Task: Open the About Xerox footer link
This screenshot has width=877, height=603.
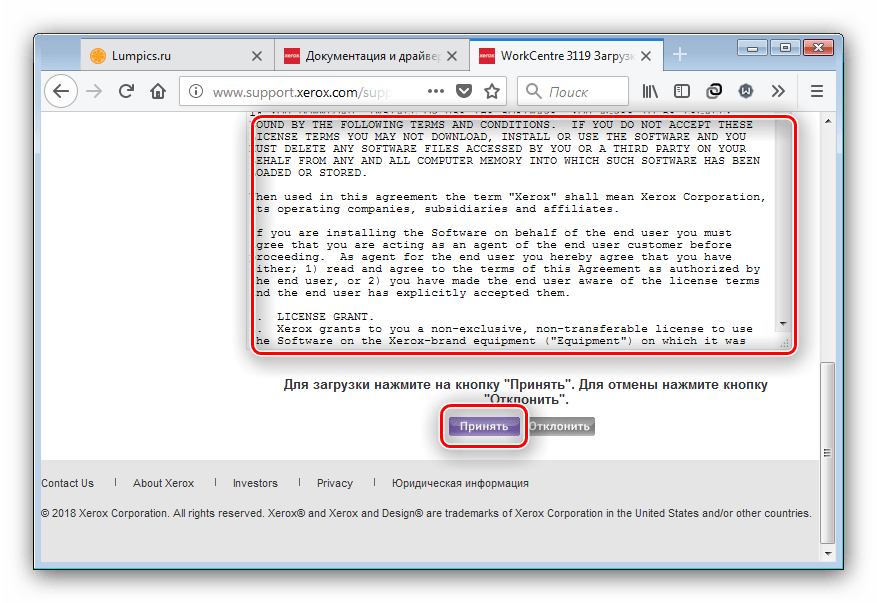Action: (163, 483)
